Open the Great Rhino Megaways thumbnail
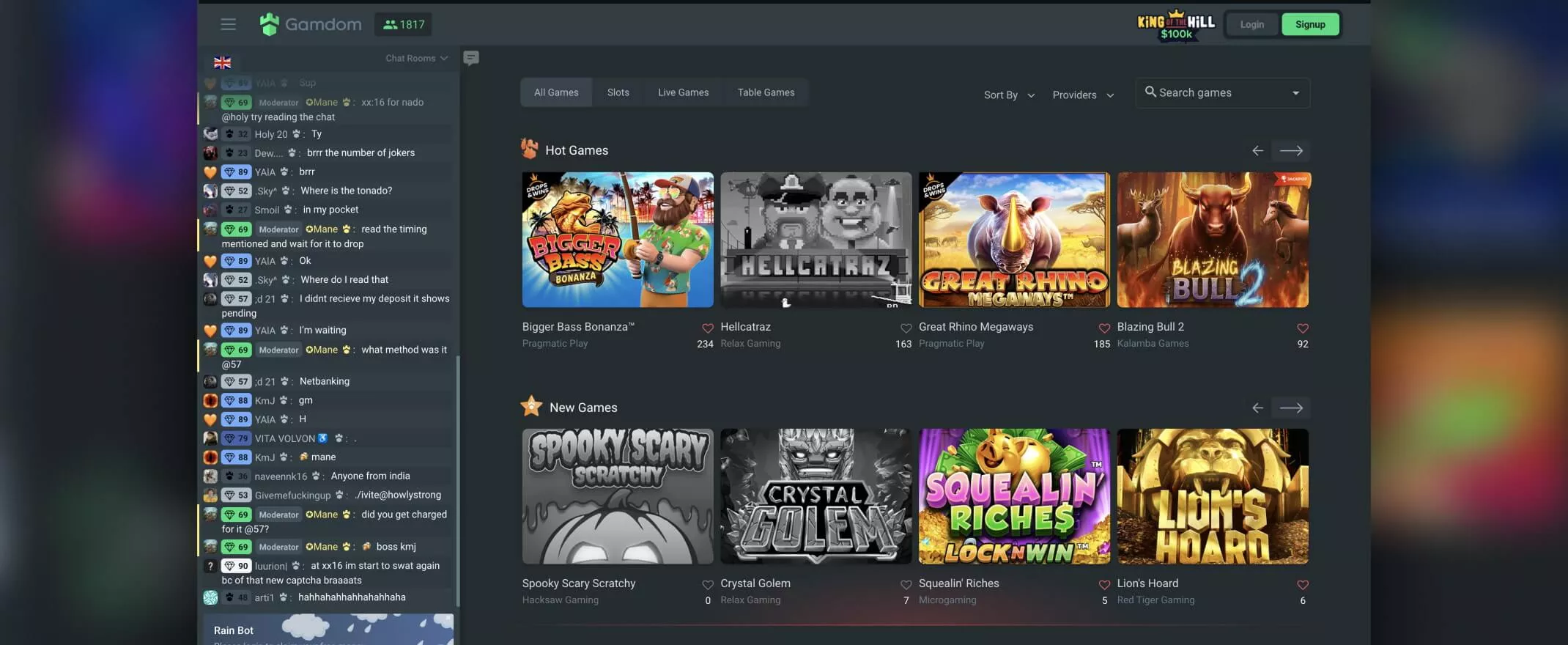The width and height of the screenshot is (1568, 645). click(1014, 240)
